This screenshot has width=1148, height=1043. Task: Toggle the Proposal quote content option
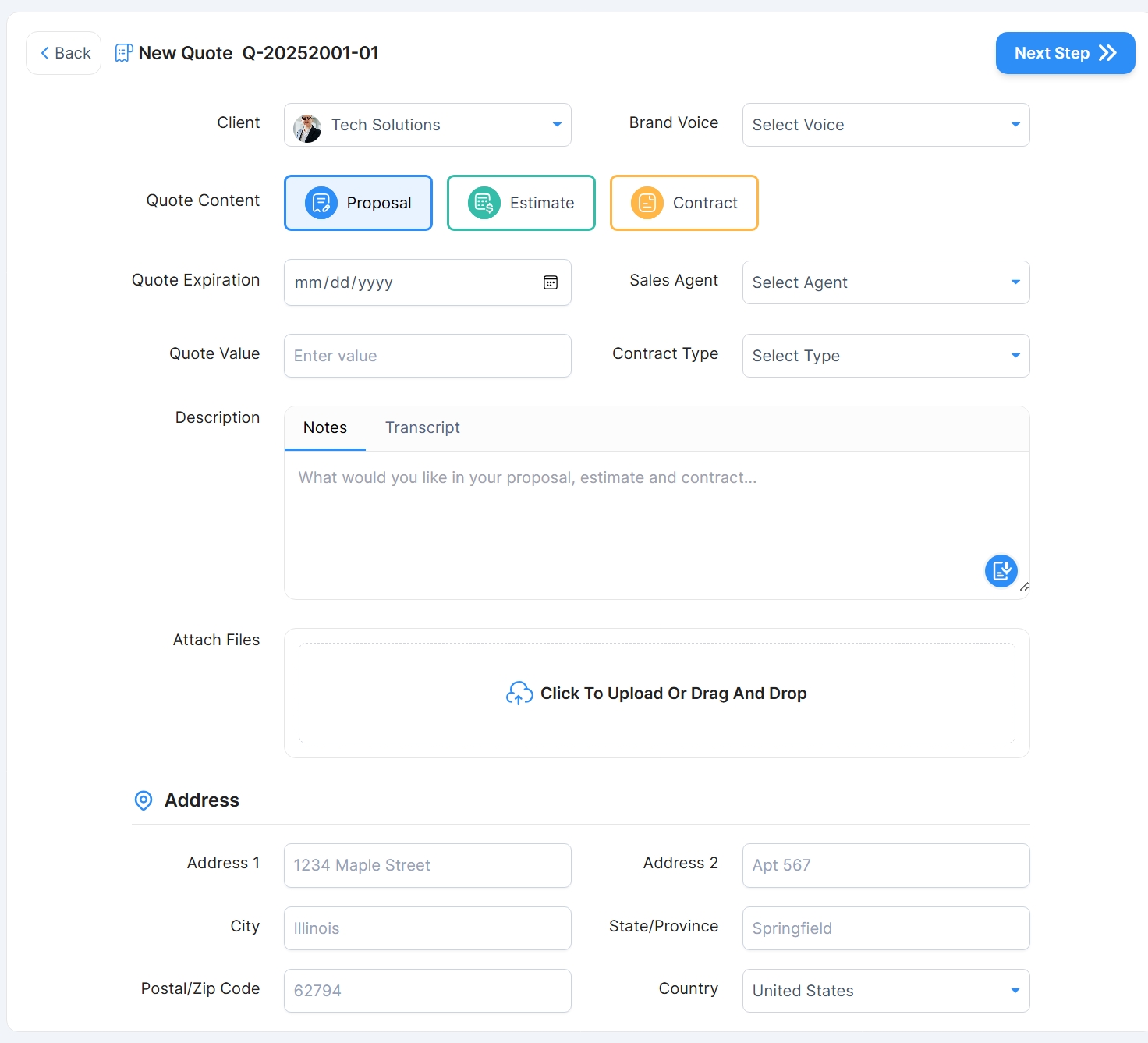click(x=358, y=203)
